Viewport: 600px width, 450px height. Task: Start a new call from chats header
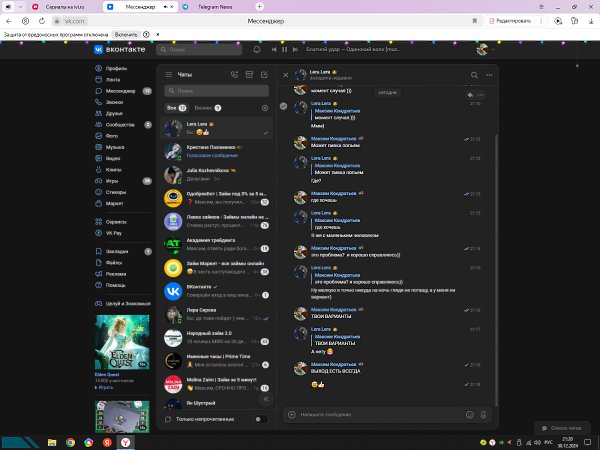coord(234,75)
